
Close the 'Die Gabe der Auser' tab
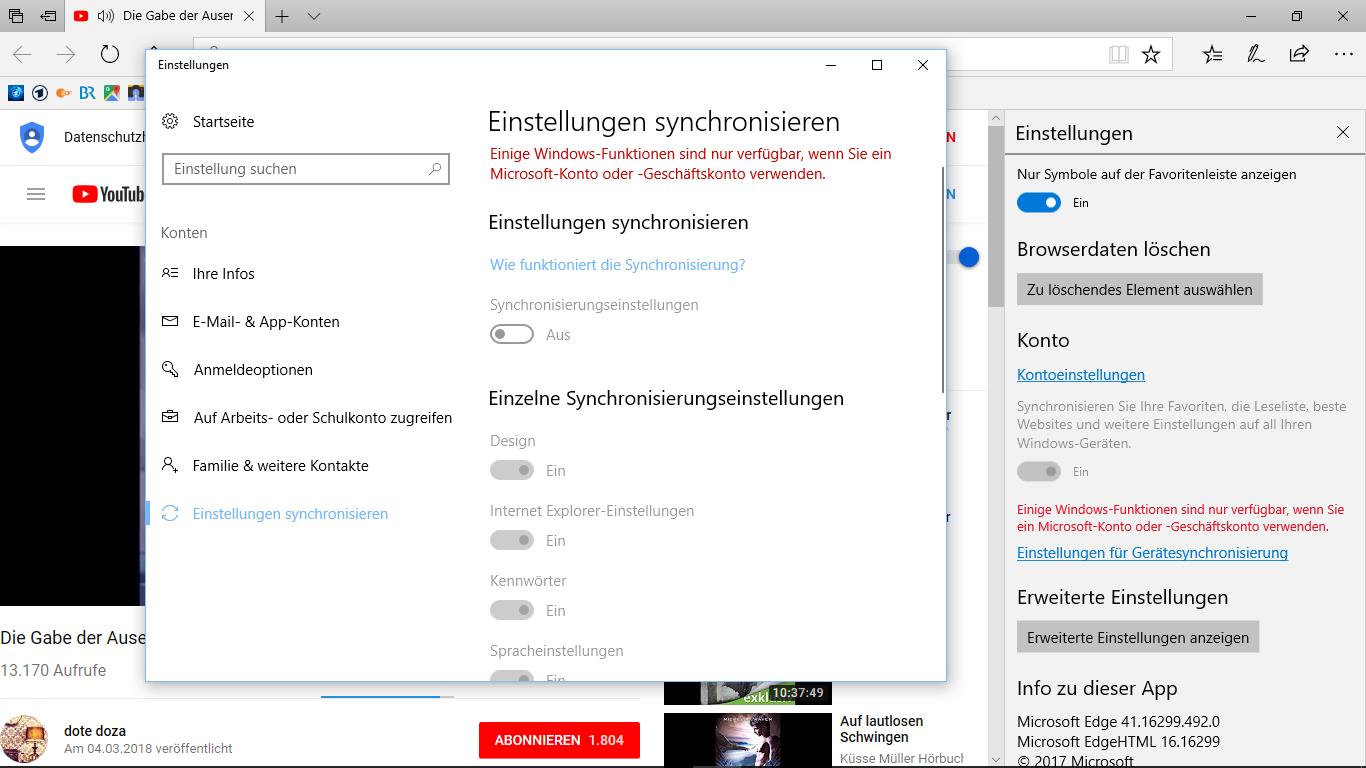[249, 17]
